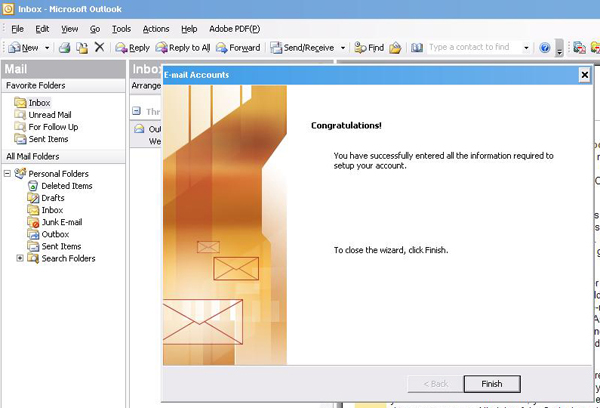Click the Unread Mail search folder icon
This screenshot has width=600, height=408.
(x=20, y=114)
